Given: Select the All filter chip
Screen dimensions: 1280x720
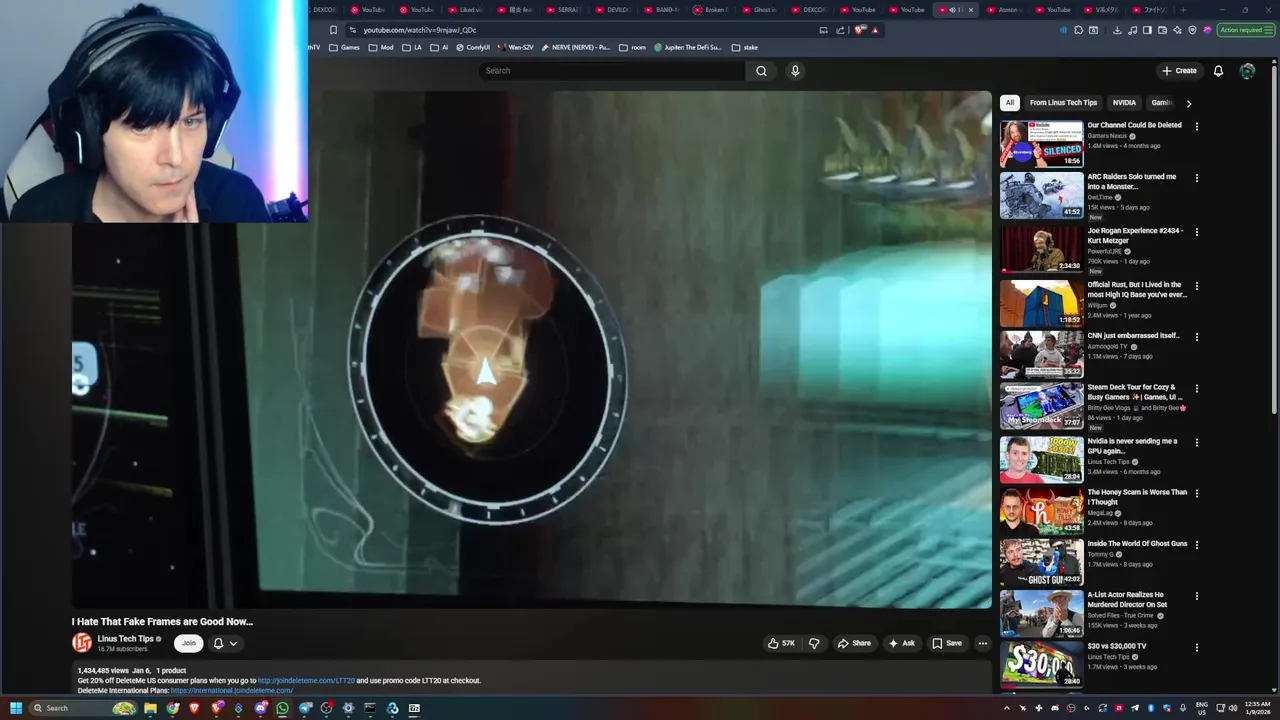Looking at the screenshot, I should pos(1010,102).
